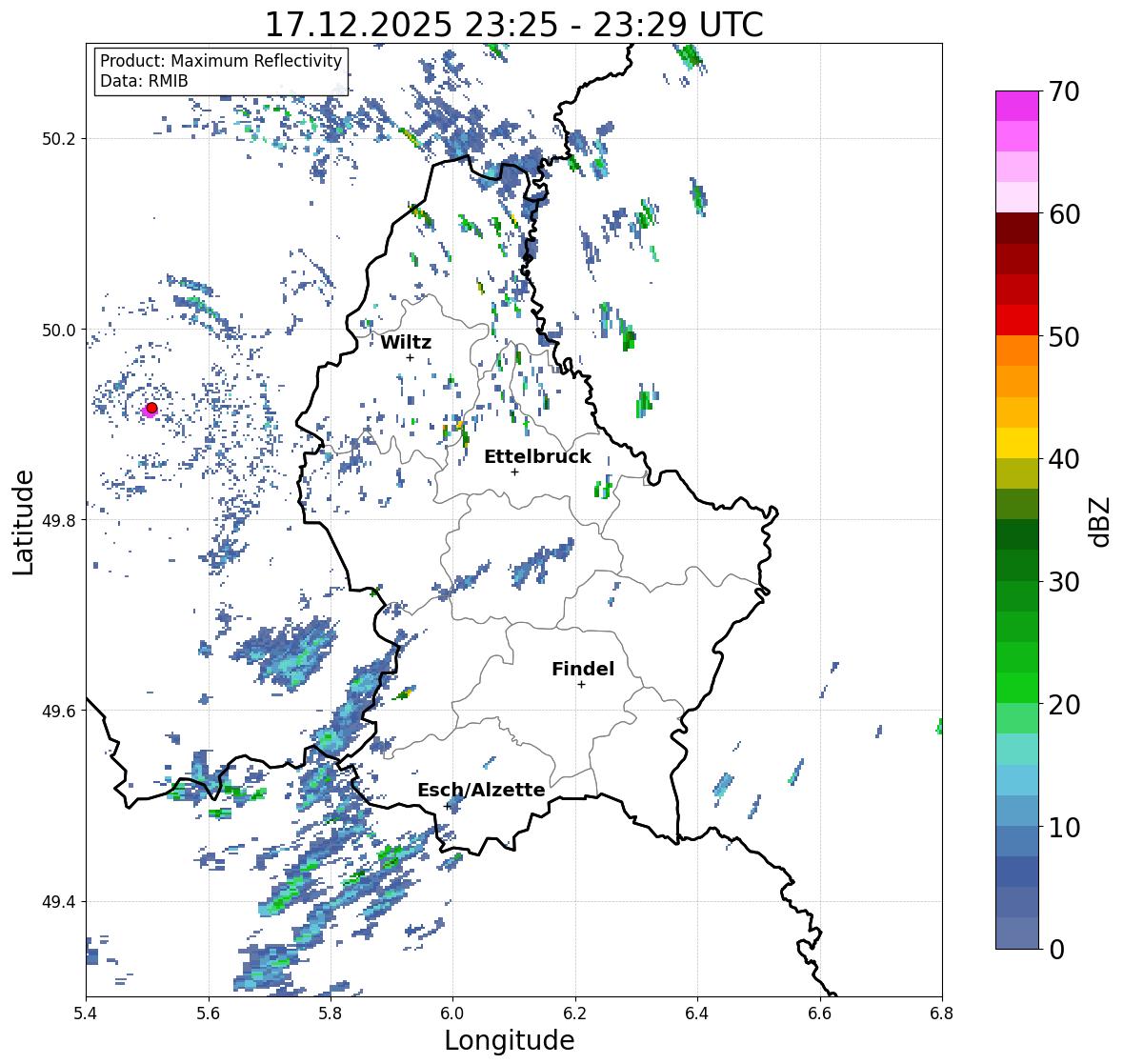
Task: Click the Wiltz station label
Action: pos(406,342)
